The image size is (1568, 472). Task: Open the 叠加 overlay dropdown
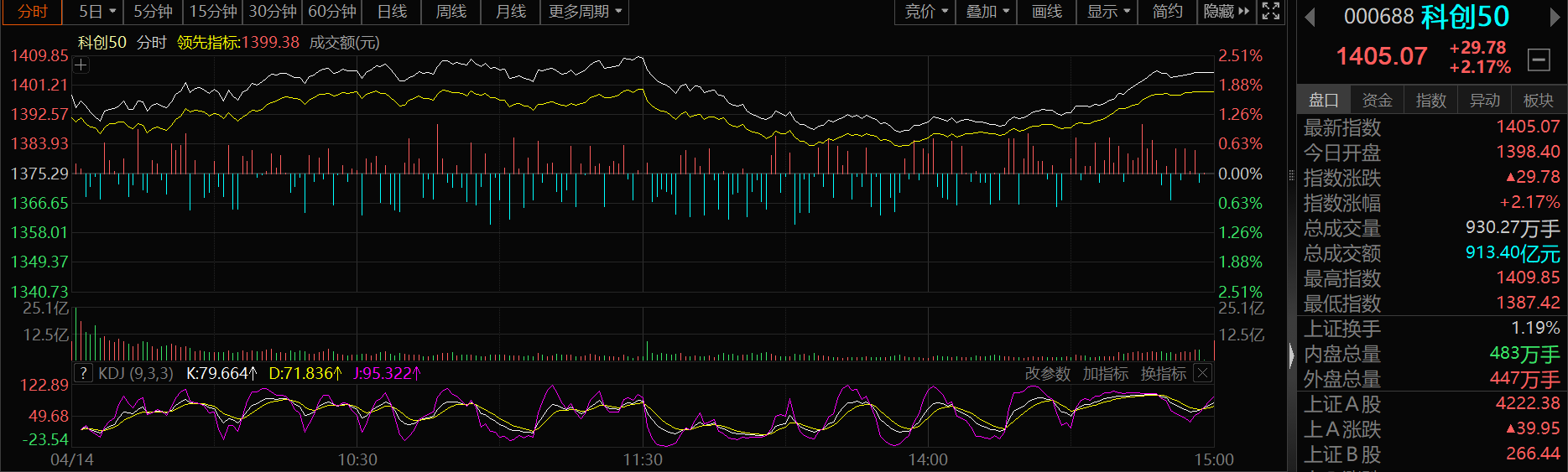point(987,11)
